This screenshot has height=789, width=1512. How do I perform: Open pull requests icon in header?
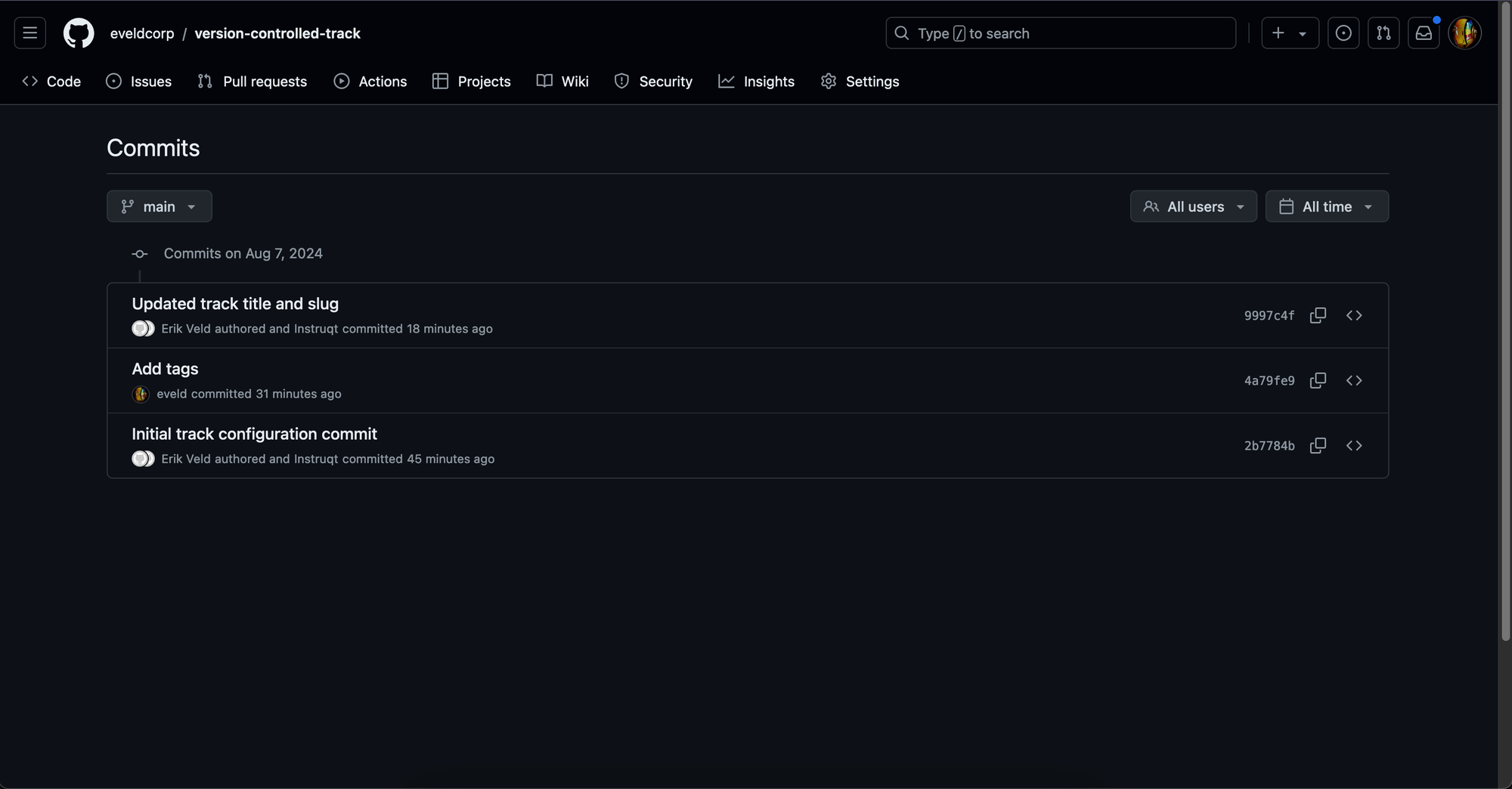[x=1383, y=33]
